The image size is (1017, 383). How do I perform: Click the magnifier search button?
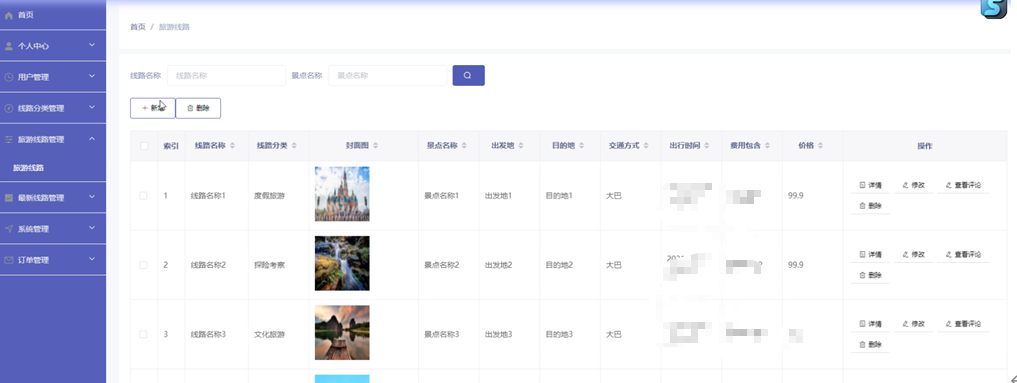[468, 75]
